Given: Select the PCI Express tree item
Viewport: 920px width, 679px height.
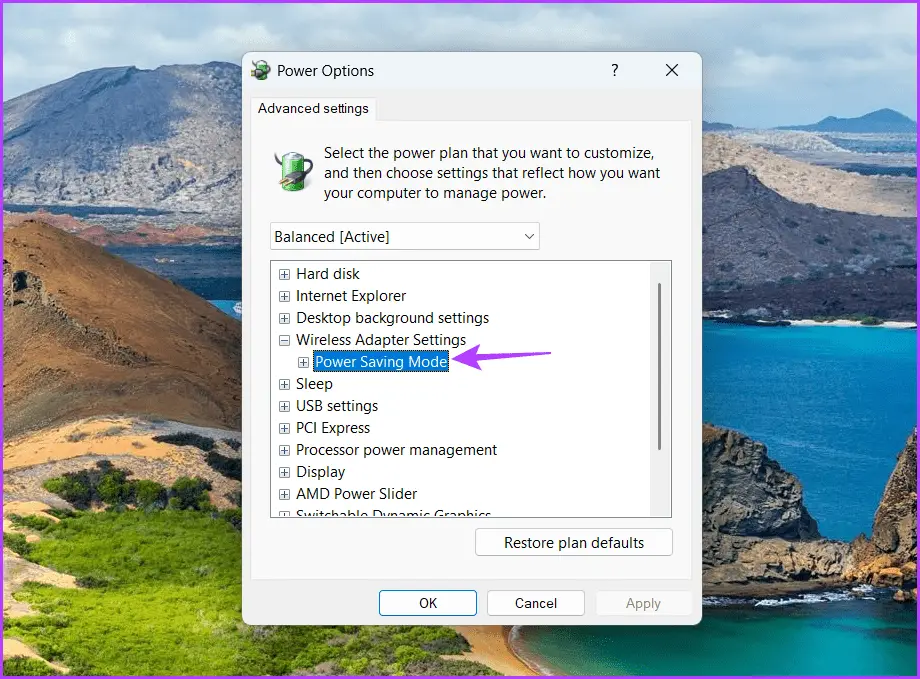Looking at the screenshot, I should pyautogui.click(x=333, y=428).
